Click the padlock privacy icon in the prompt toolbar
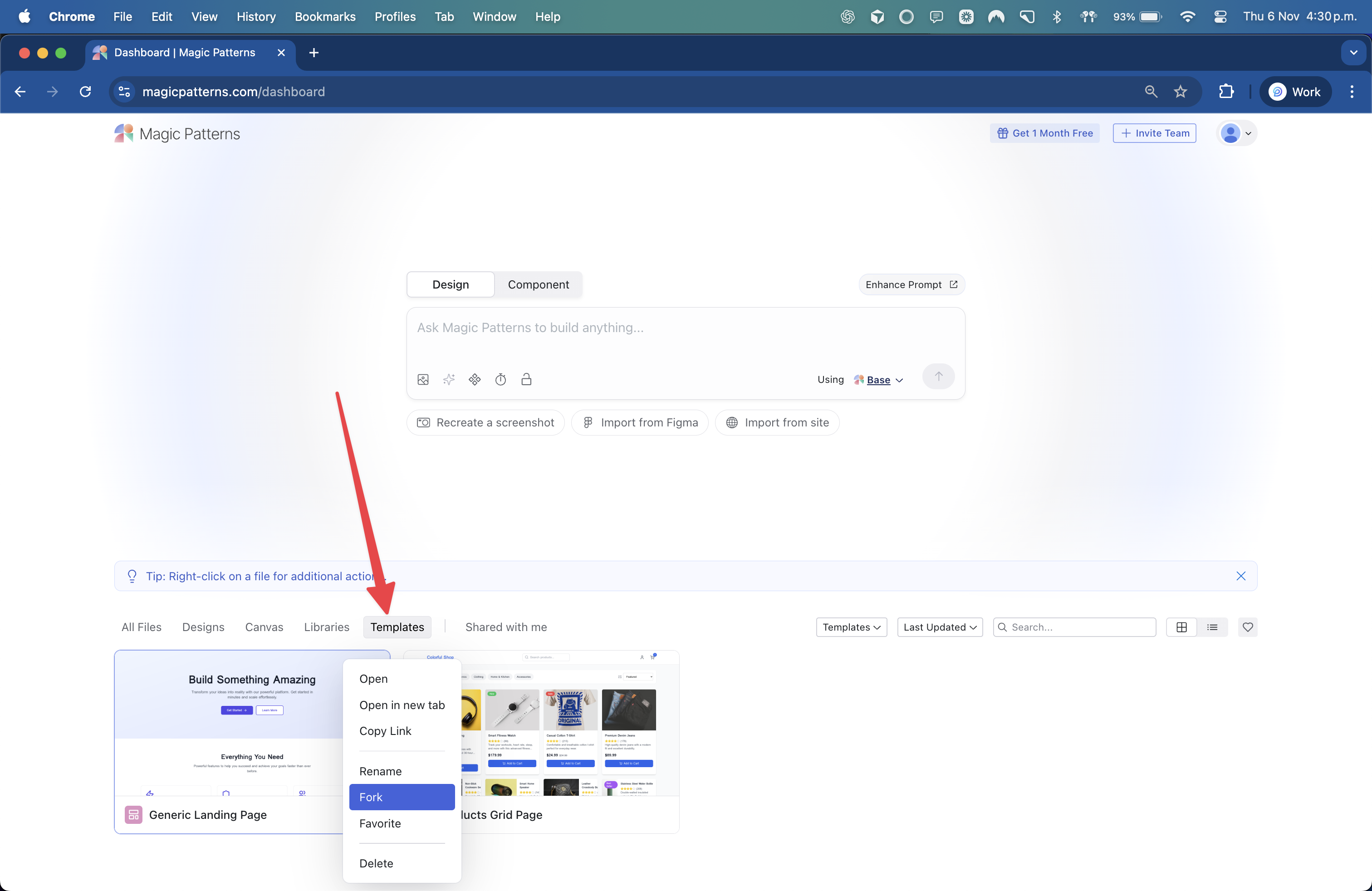The height and width of the screenshot is (891, 1372). pyautogui.click(x=526, y=379)
